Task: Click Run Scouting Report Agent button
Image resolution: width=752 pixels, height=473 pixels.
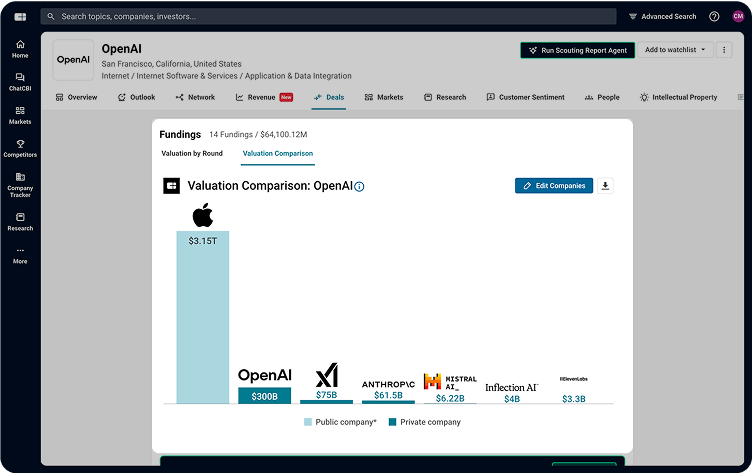Action: tap(577, 50)
